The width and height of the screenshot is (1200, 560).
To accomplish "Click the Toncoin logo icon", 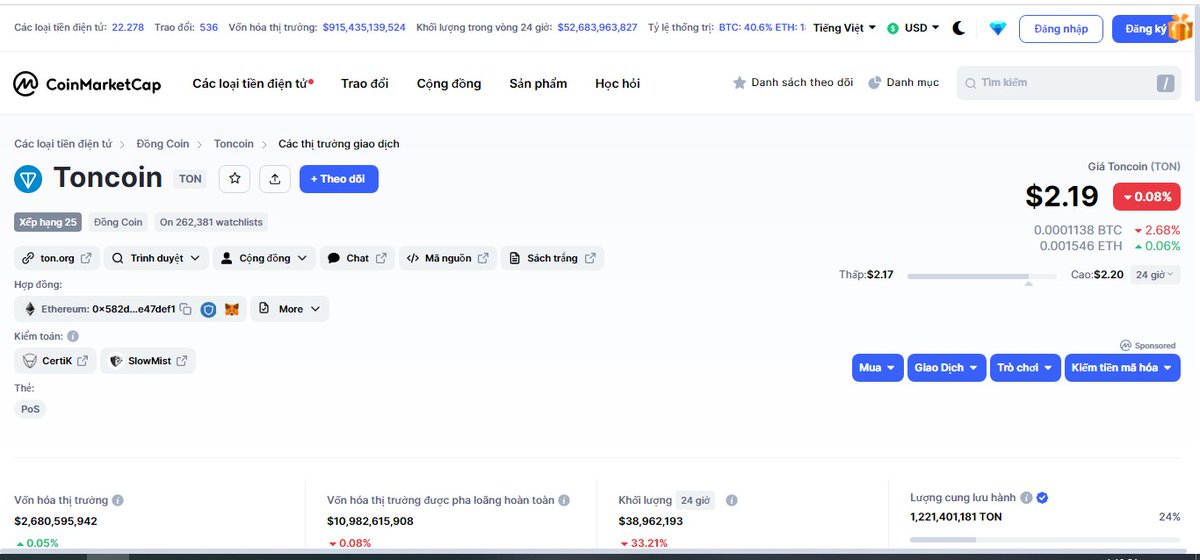I will click(x=28, y=179).
